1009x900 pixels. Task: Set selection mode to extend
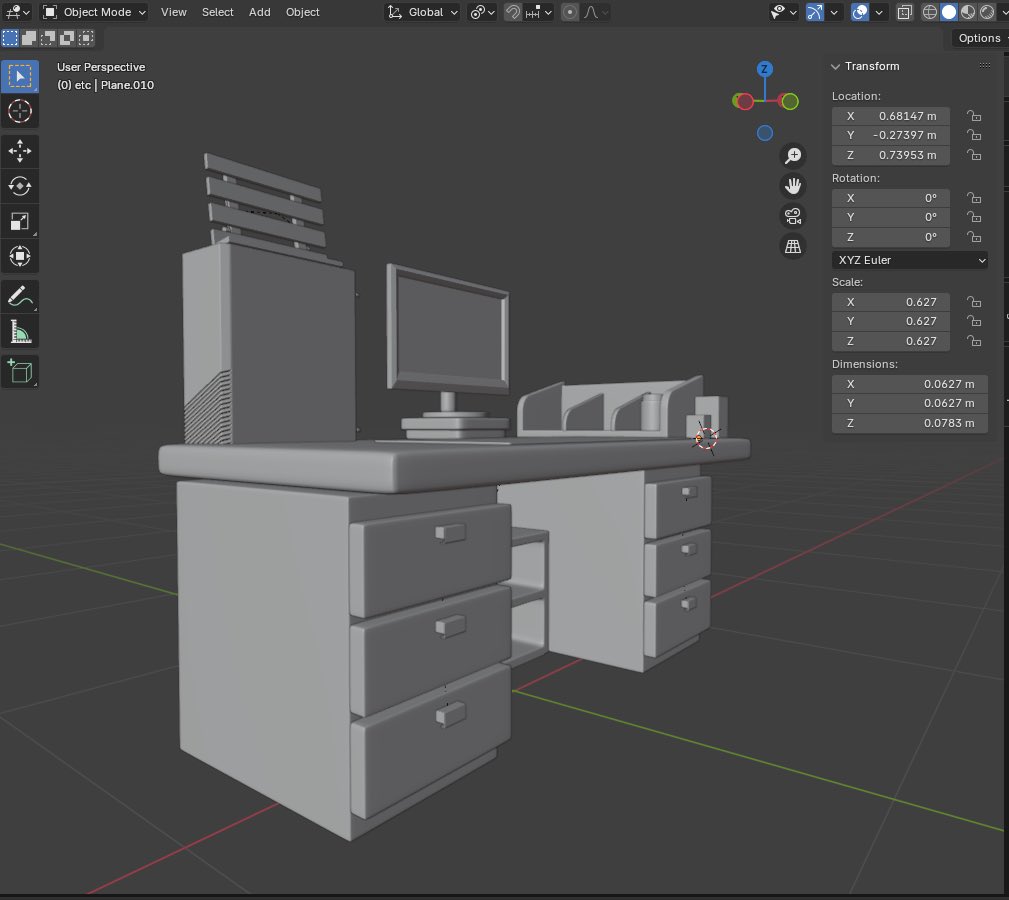[x=29, y=38]
